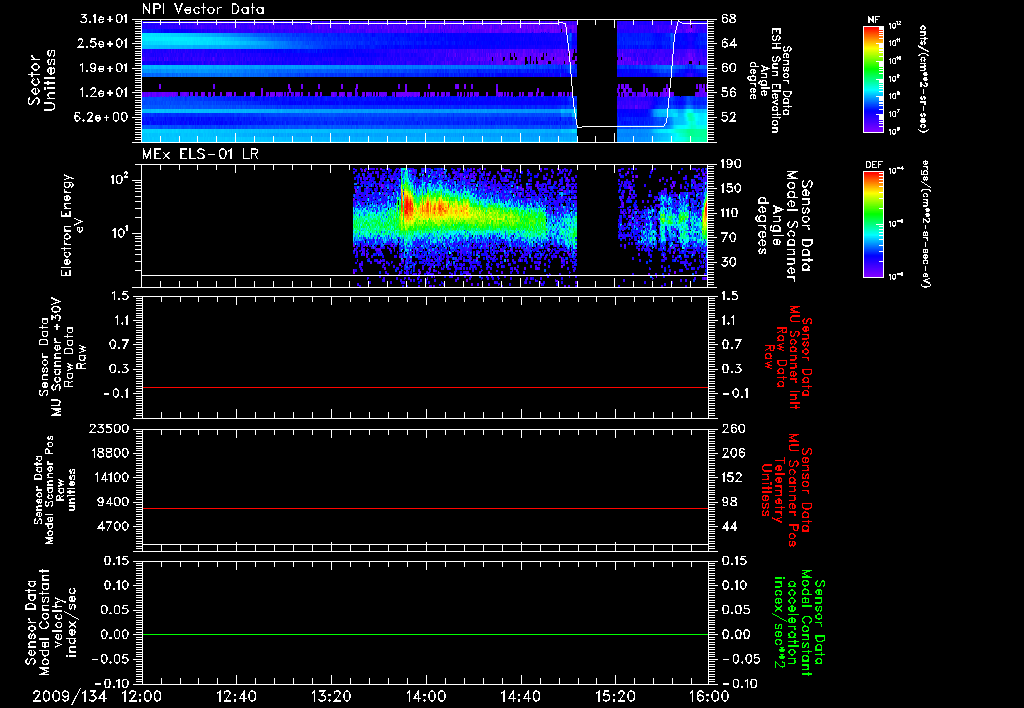Click the 110 scanner angle tick label

pyautogui.click(x=731, y=213)
